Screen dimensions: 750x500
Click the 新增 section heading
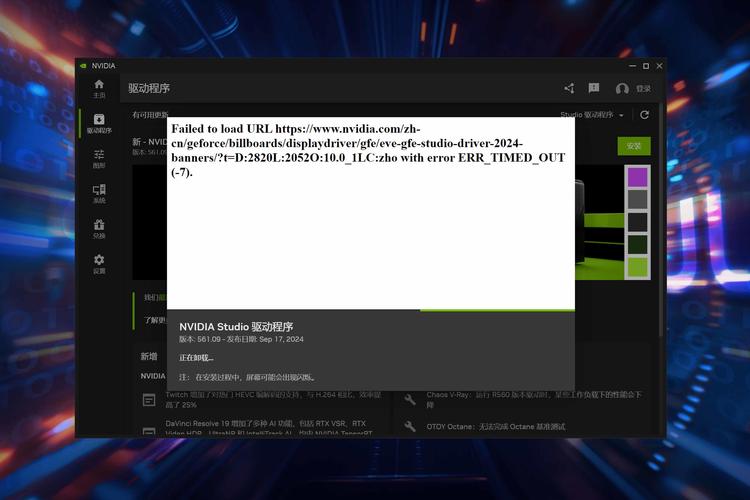(149, 356)
